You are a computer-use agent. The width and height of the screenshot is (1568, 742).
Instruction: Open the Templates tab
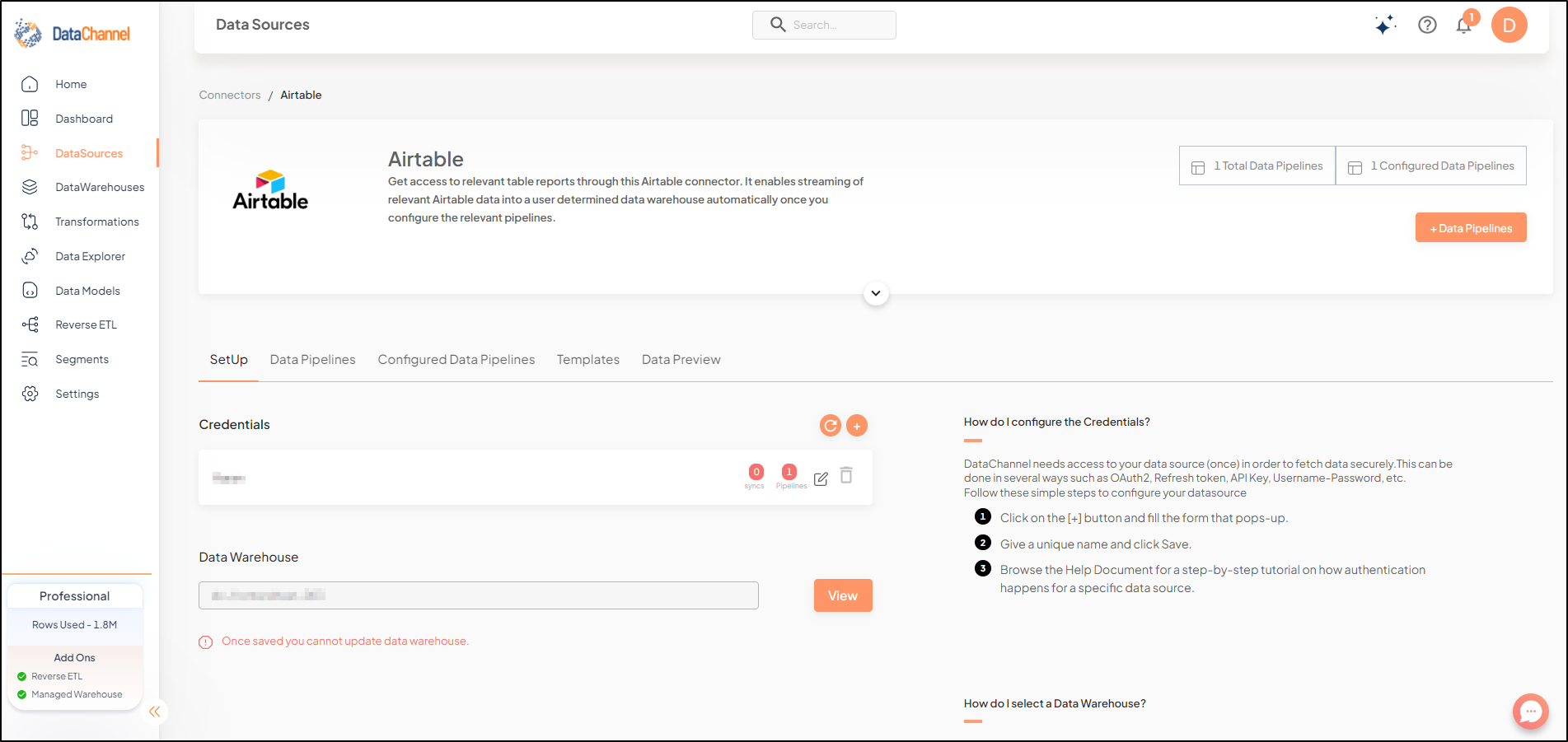588,360
